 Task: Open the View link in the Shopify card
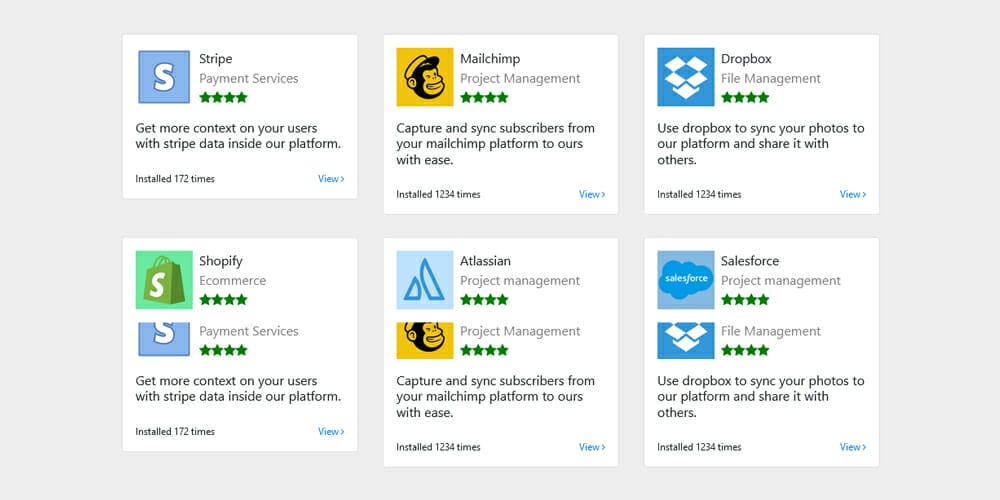coord(331,432)
